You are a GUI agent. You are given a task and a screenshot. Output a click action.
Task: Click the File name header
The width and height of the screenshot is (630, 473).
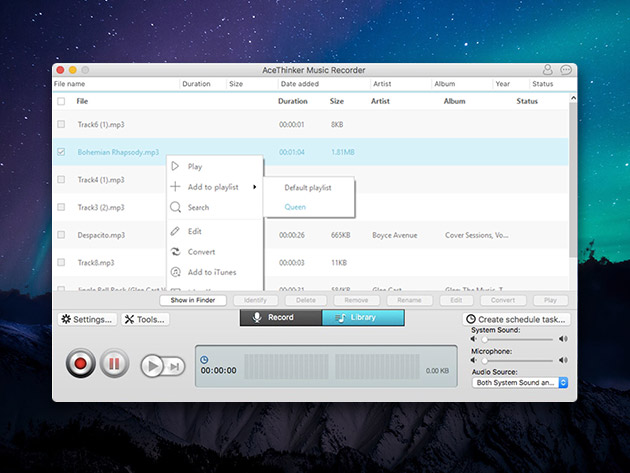pyautogui.click(x=70, y=84)
